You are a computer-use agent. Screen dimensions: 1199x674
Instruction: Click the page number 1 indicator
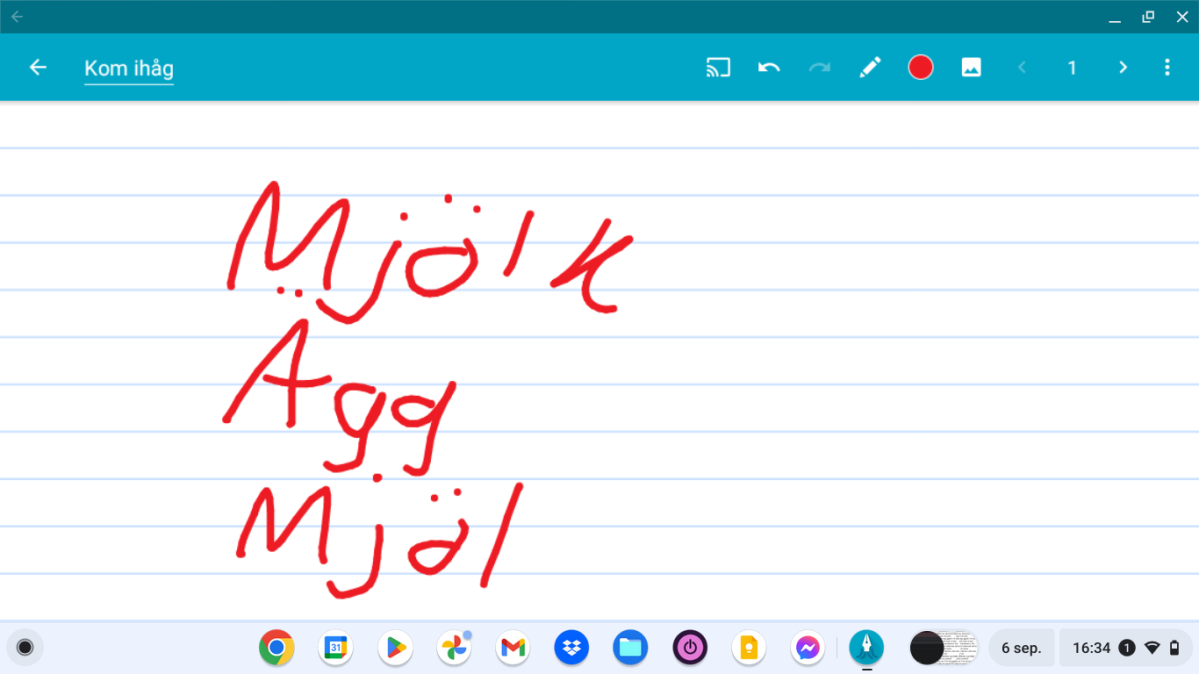click(x=1072, y=68)
